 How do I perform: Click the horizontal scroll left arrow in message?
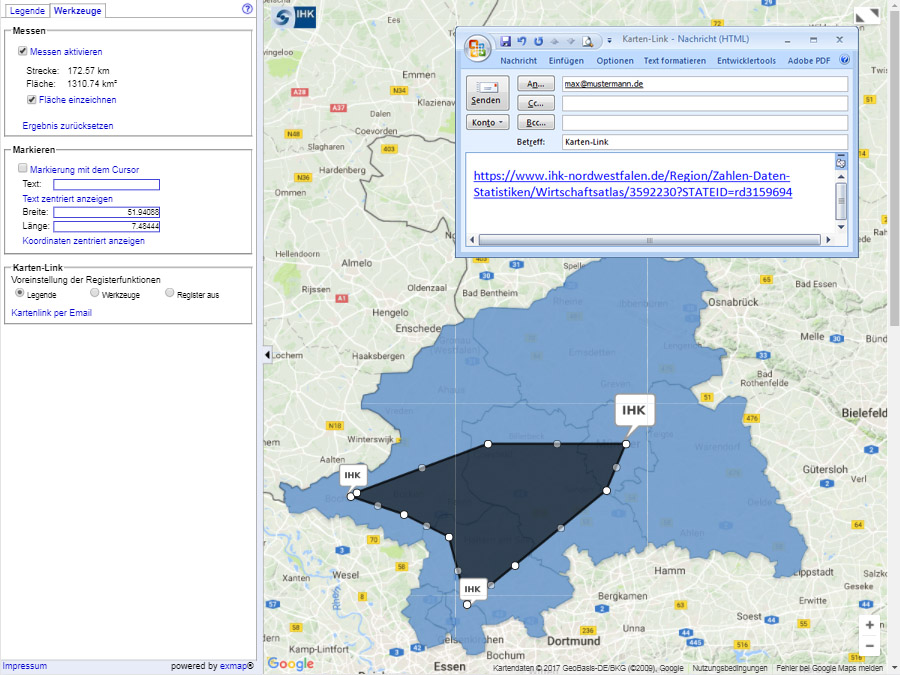(x=472, y=240)
